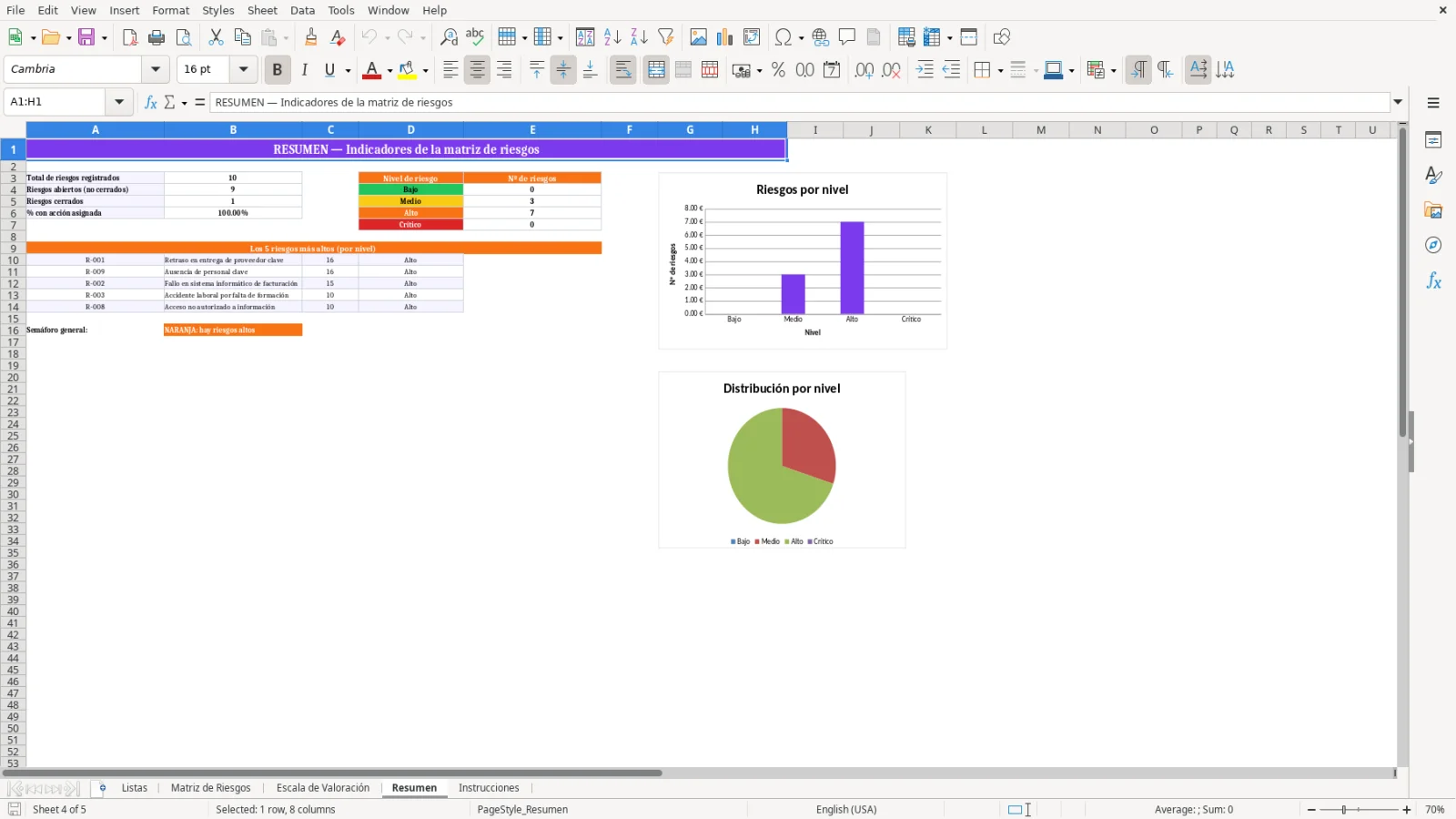This screenshot has width=1456, height=819.
Task: Apply AutoFilter with the funnel icon
Action: pos(666,37)
